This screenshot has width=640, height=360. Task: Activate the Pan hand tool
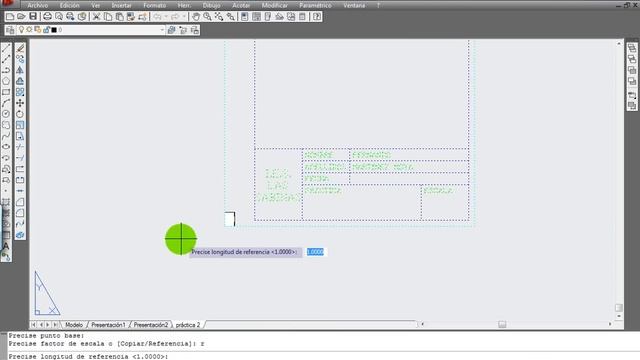tap(196, 17)
